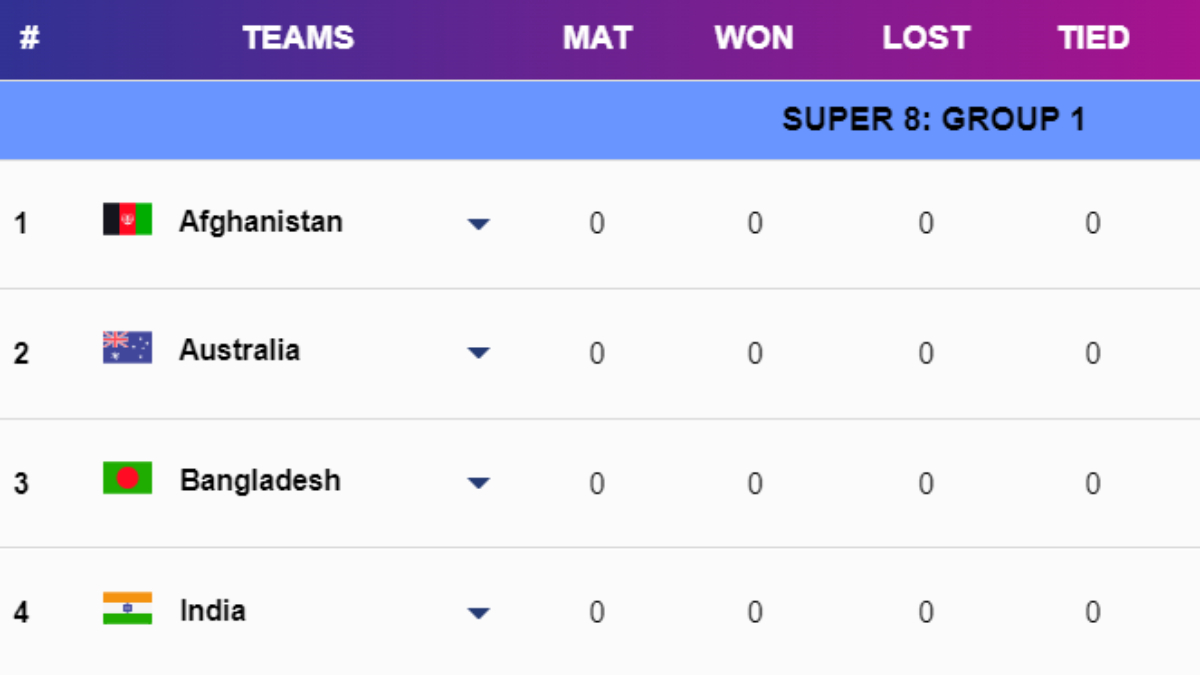1200x675 pixels.
Task: Click the TIED column header
Action: [1093, 38]
